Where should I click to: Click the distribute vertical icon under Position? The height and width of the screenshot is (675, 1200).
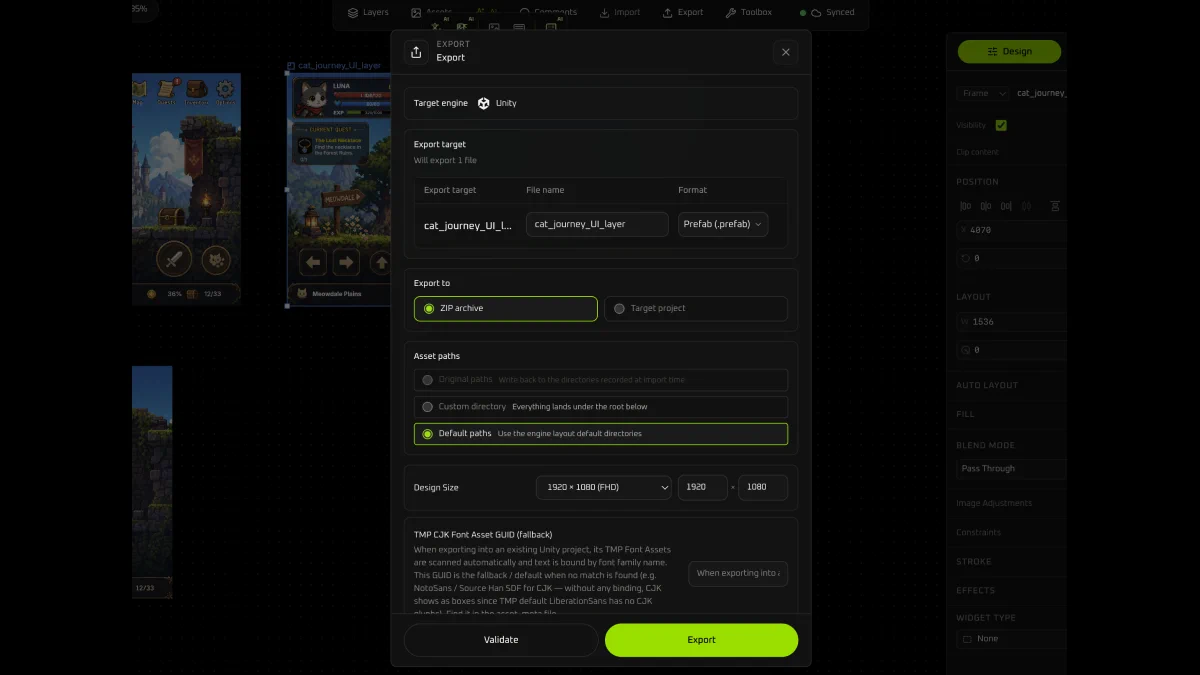coord(1055,206)
